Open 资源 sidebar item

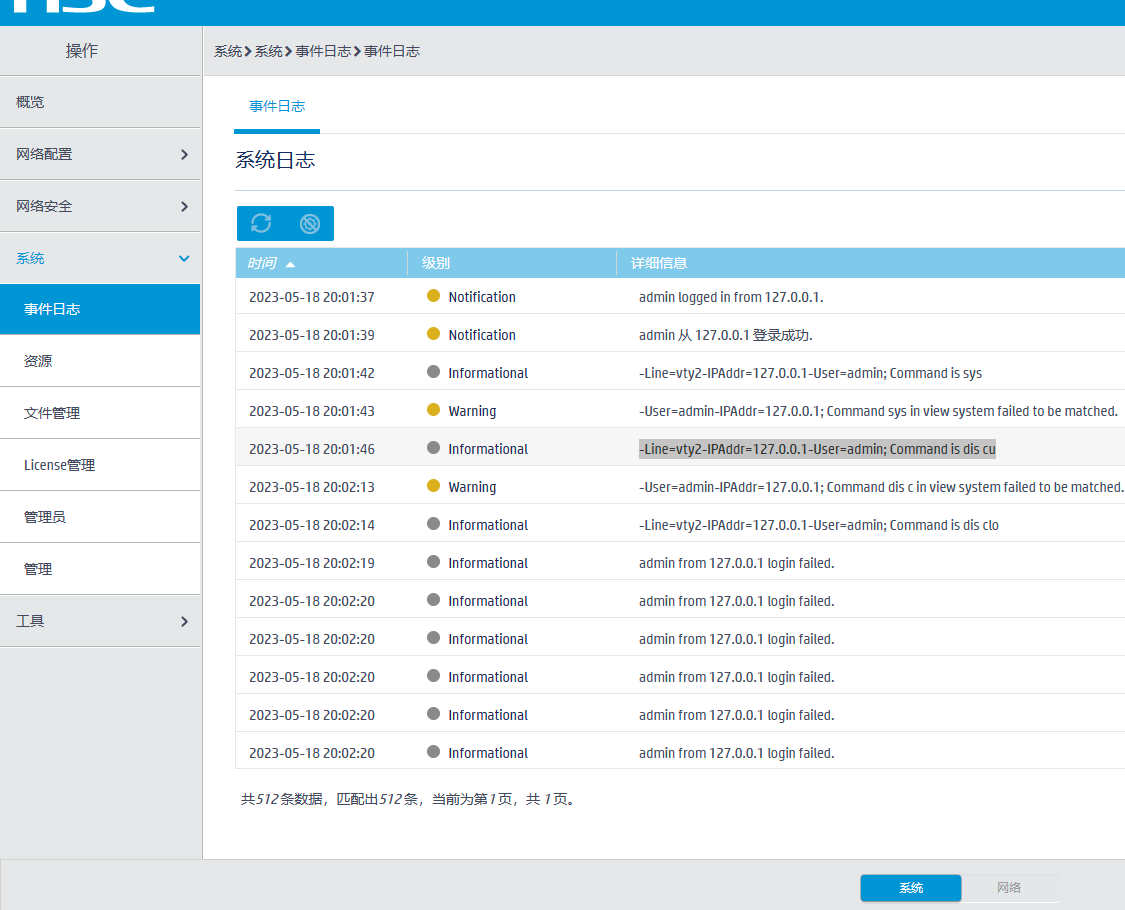click(100, 361)
